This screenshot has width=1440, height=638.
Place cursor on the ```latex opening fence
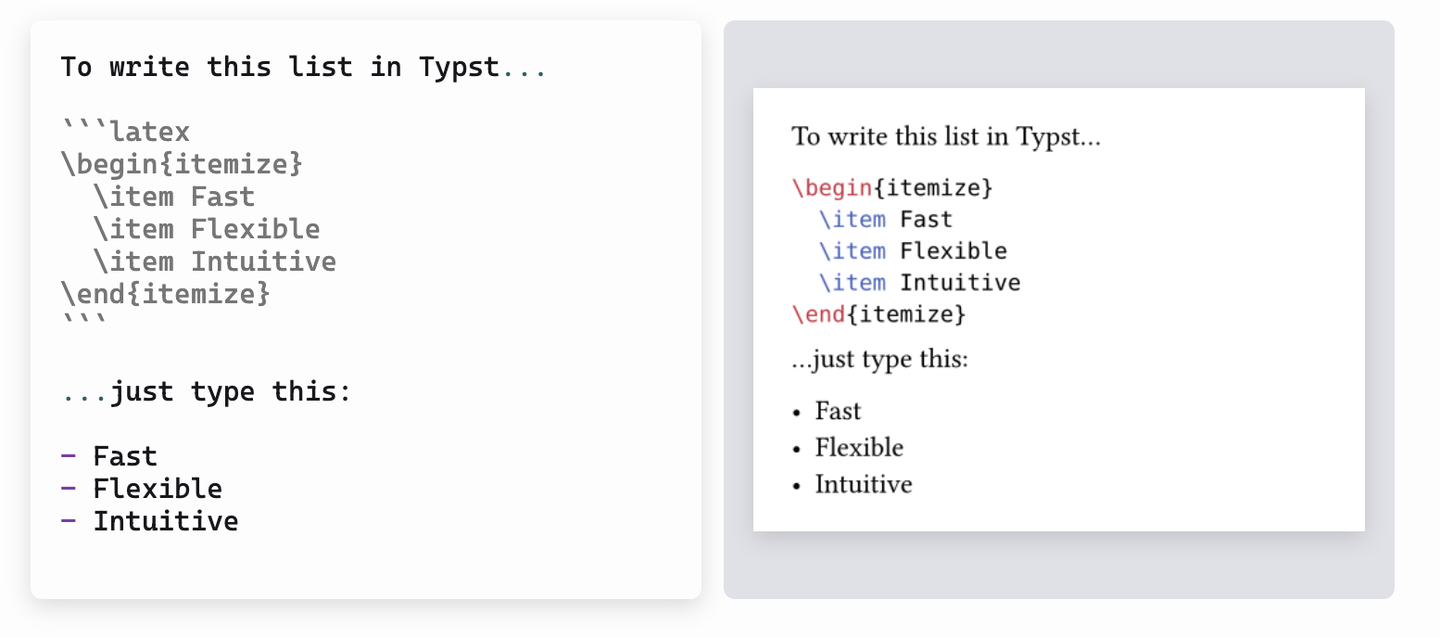click(x=125, y=131)
